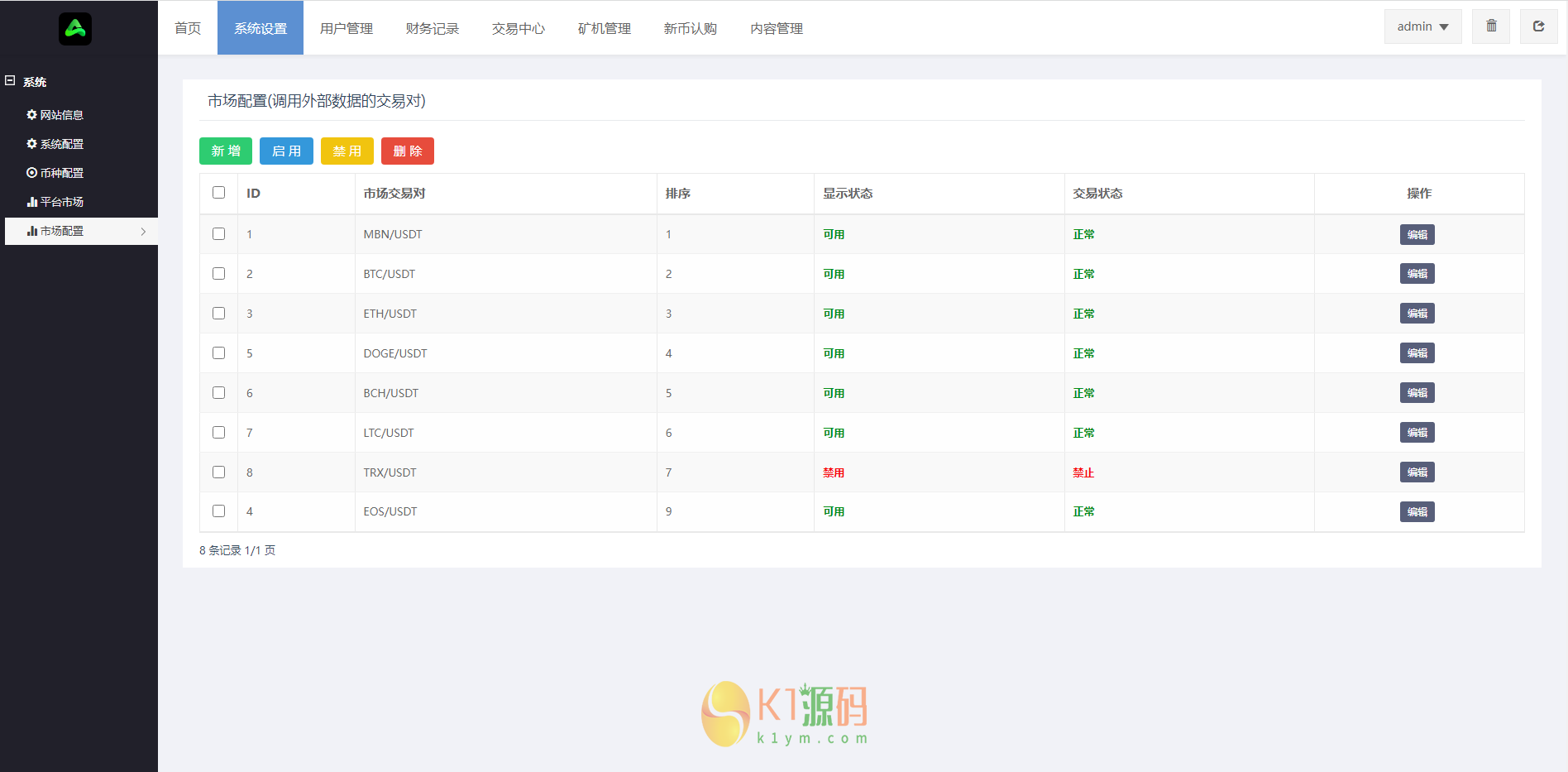Select 市场配置 bar chart sidebar item

(55, 231)
